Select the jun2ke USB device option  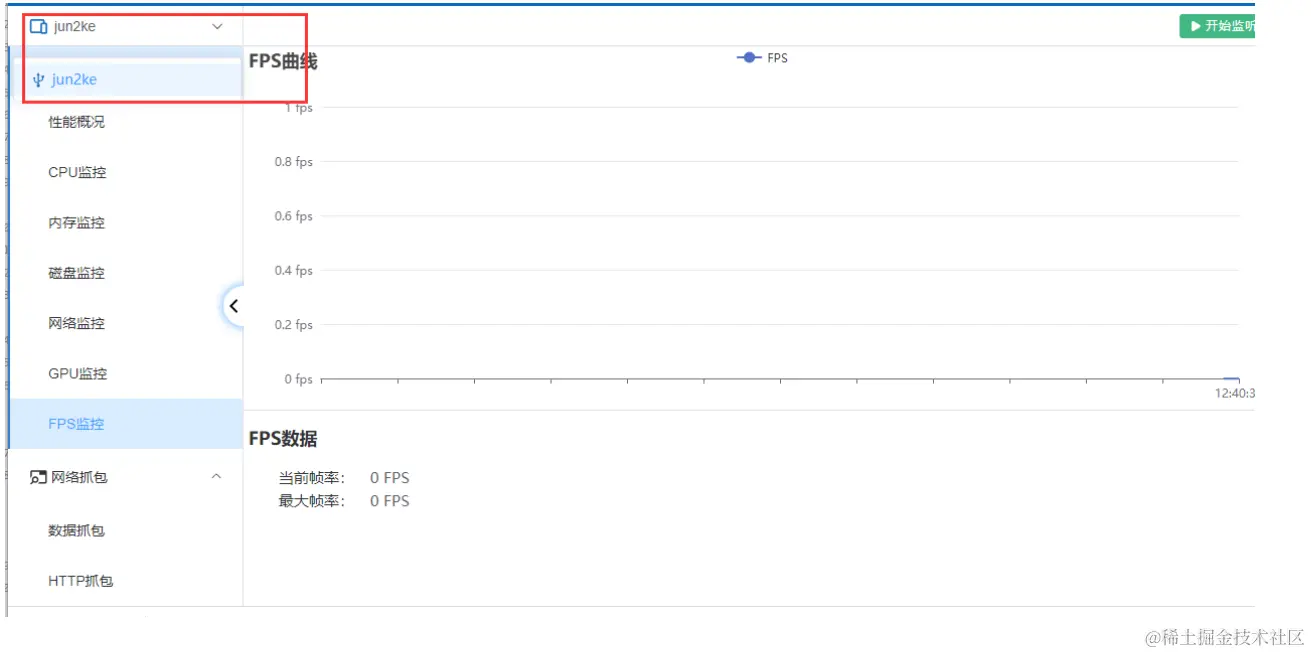pyautogui.click(x=127, y=79)
